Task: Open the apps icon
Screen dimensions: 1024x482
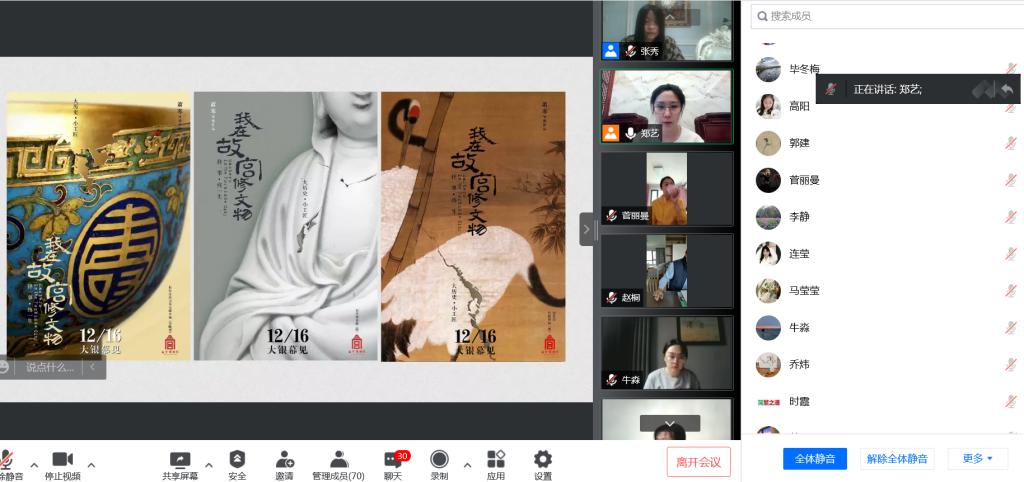Action: [496, 459]
